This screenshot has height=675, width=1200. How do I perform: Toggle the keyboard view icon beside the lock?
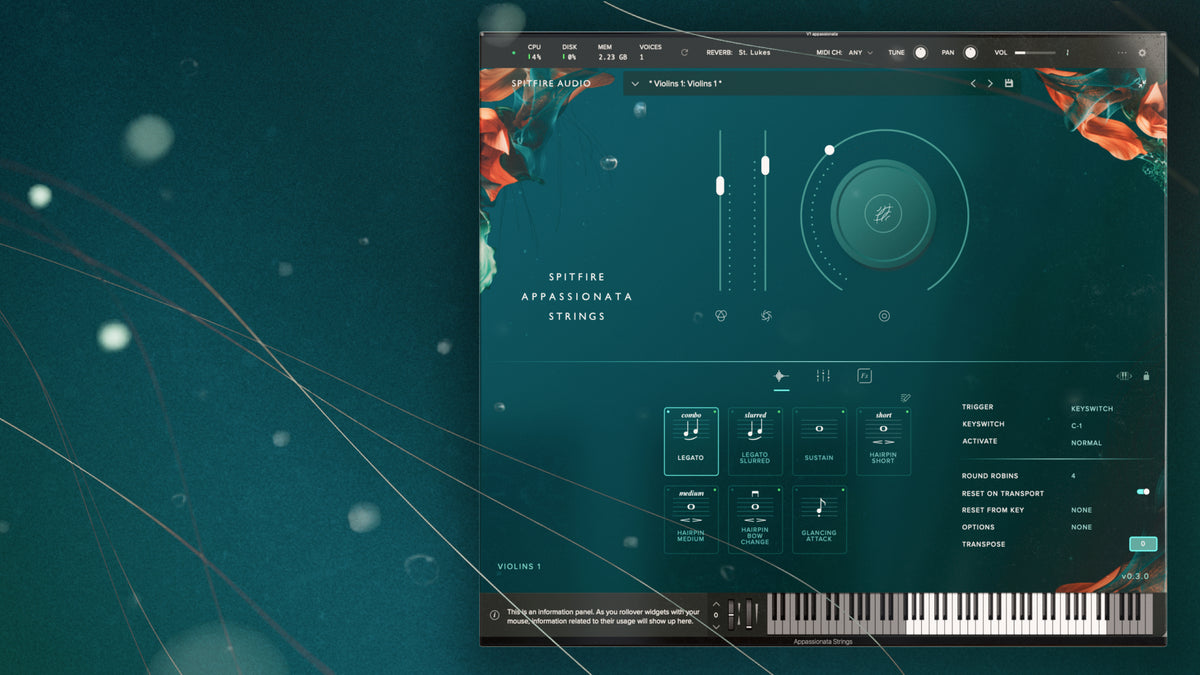(1124, 376)
